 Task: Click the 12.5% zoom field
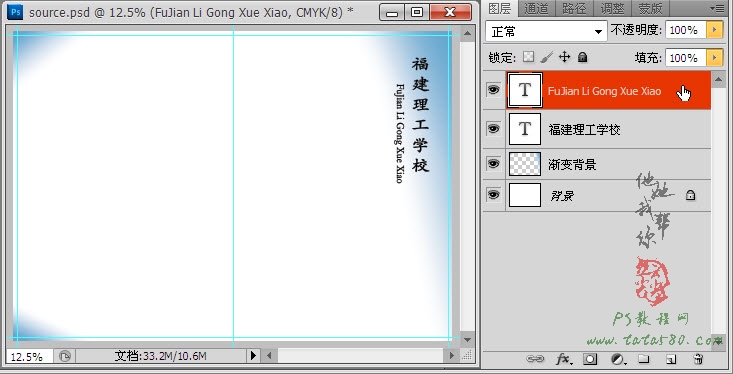pos(29,357)
